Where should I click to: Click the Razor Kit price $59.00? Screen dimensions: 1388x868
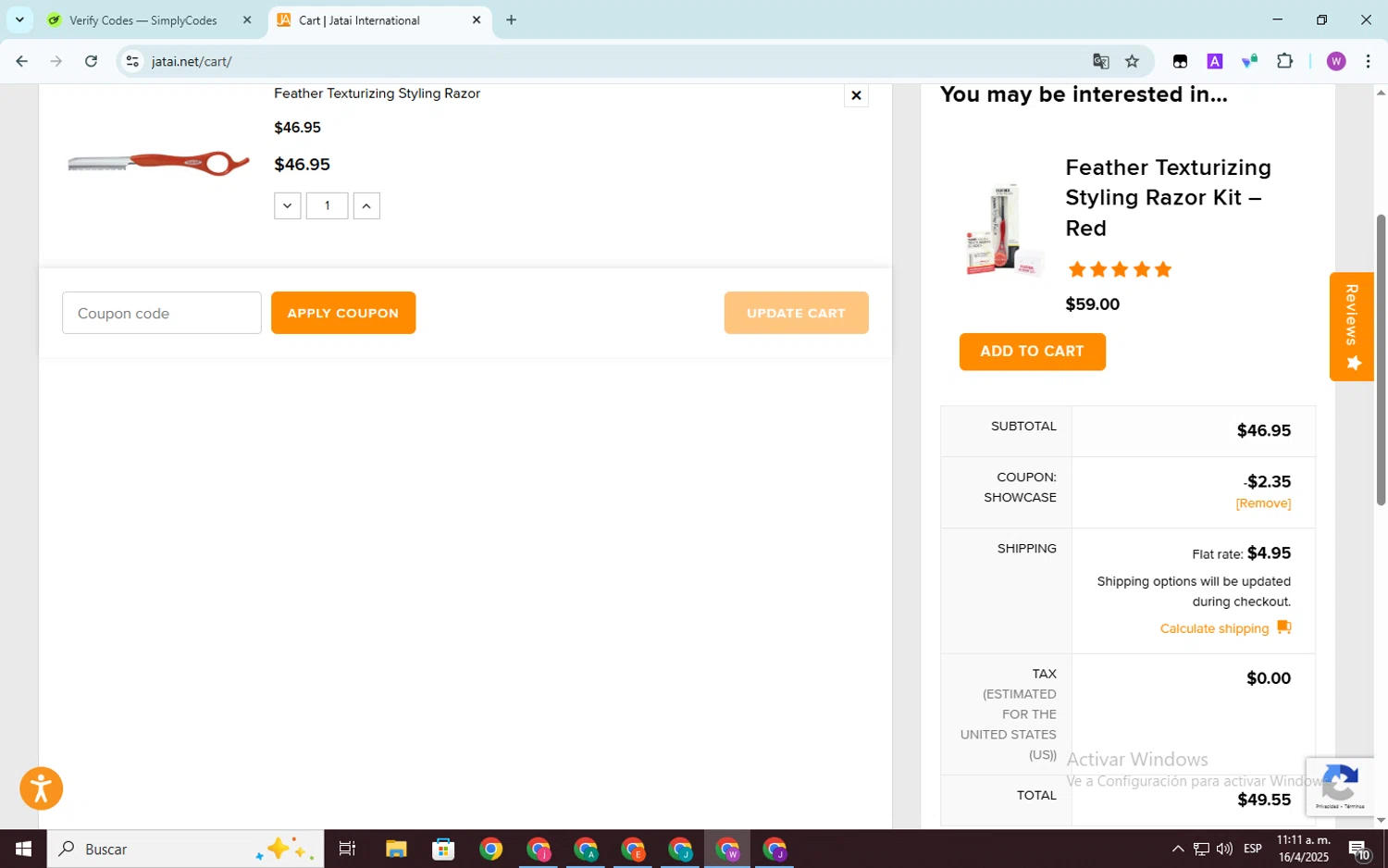(1093, 304)
